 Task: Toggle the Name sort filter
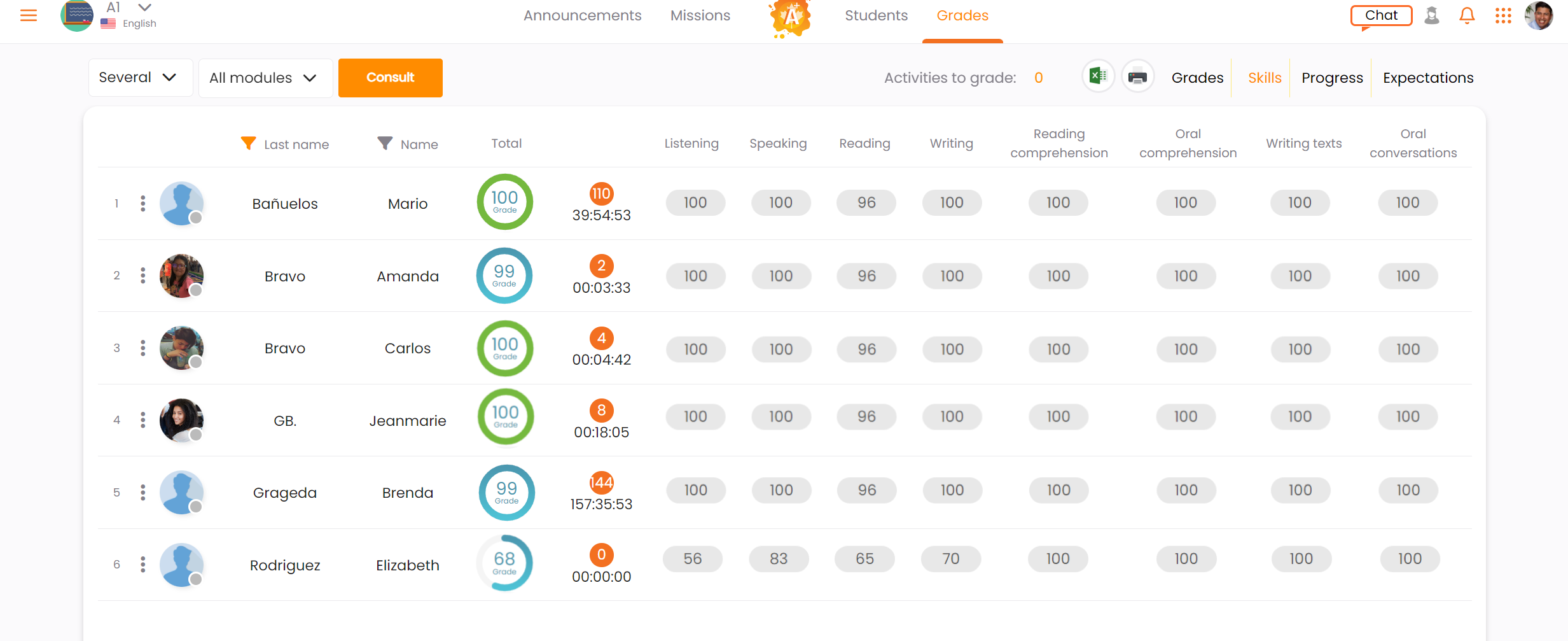[385, 143]
